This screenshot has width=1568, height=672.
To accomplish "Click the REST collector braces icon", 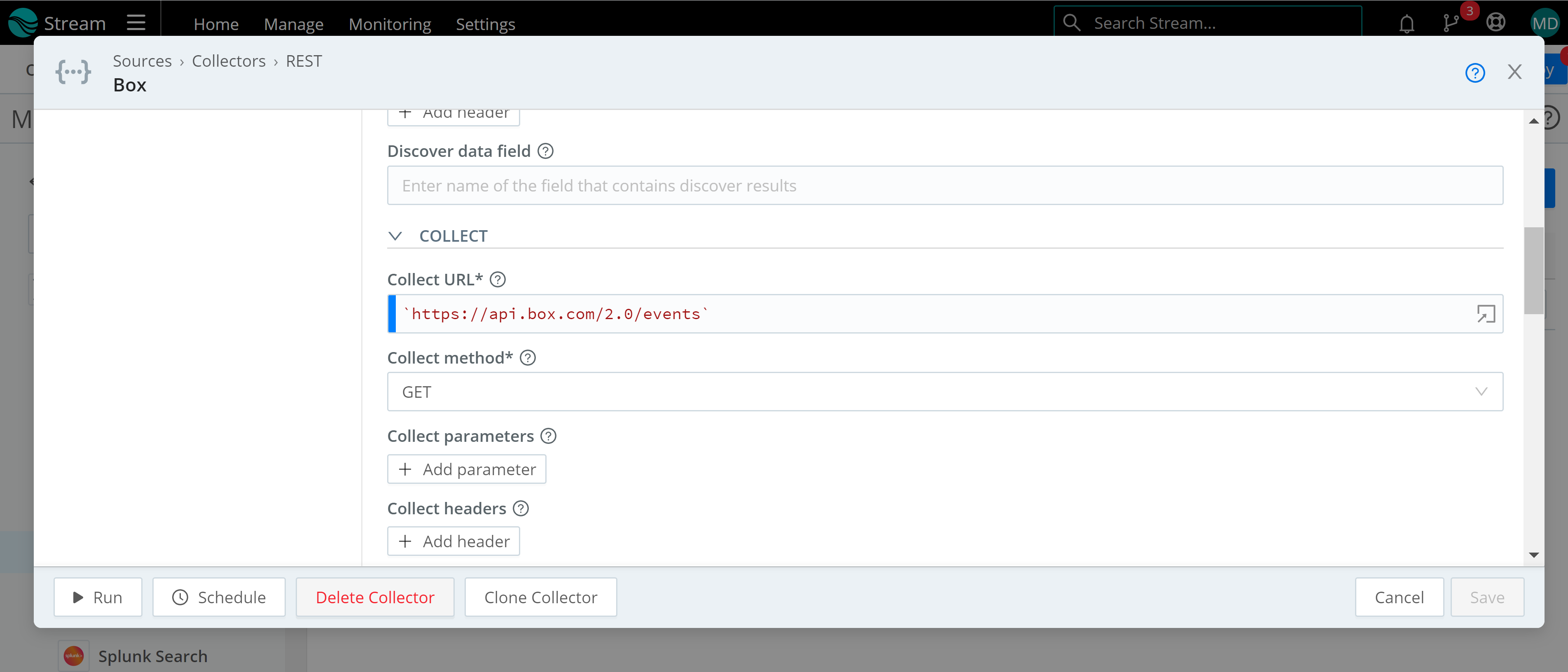I will tap(73, 72).
